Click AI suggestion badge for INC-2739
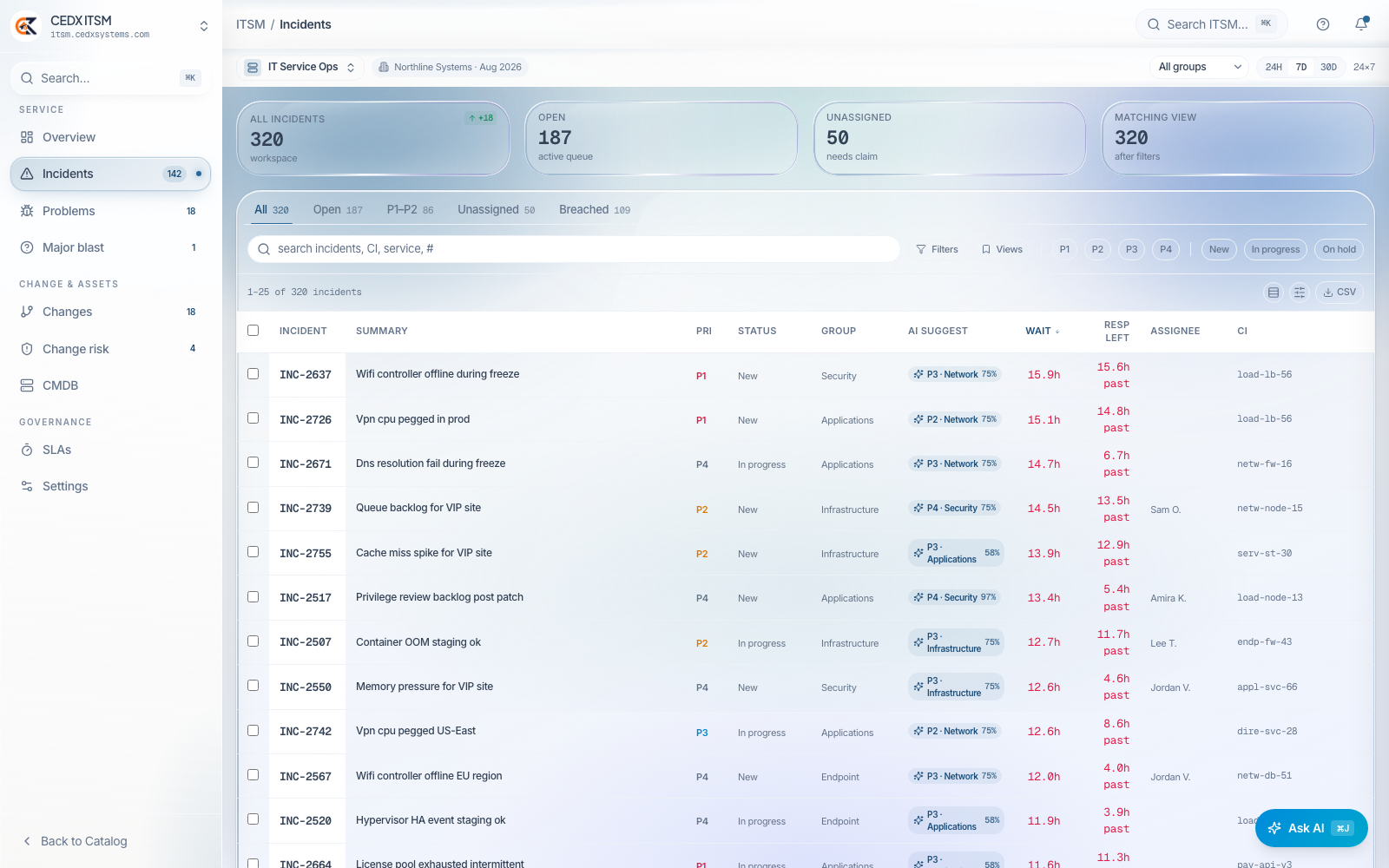This screenshot has width=1389, height=868. (x=955, y=508)
